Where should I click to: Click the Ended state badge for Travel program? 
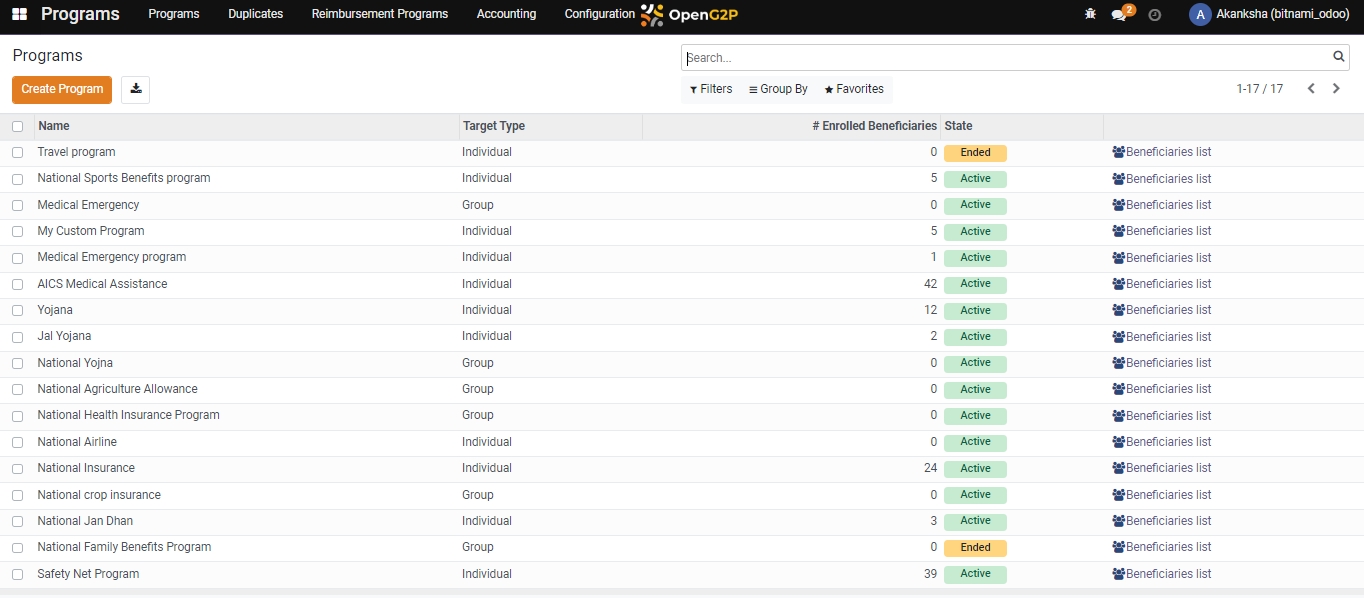pos(975,153)
